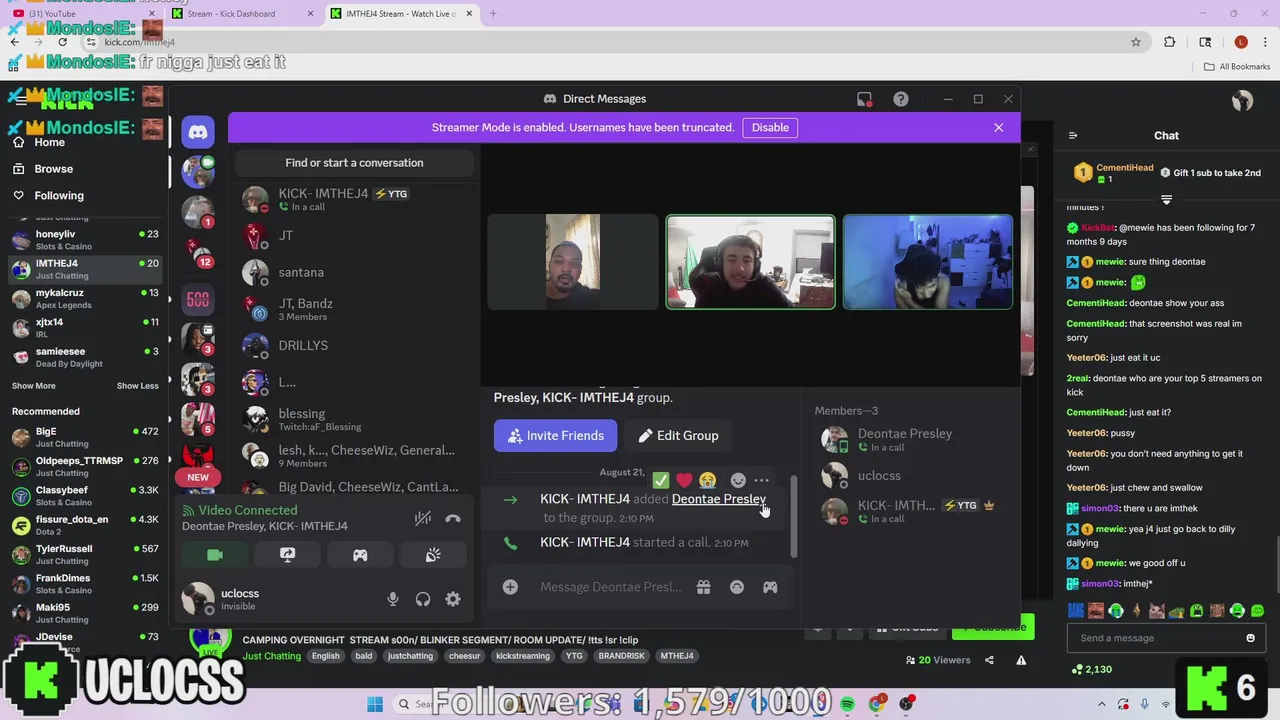
Task: Start an activity with controller icon in voice panel
Action: 360,555
